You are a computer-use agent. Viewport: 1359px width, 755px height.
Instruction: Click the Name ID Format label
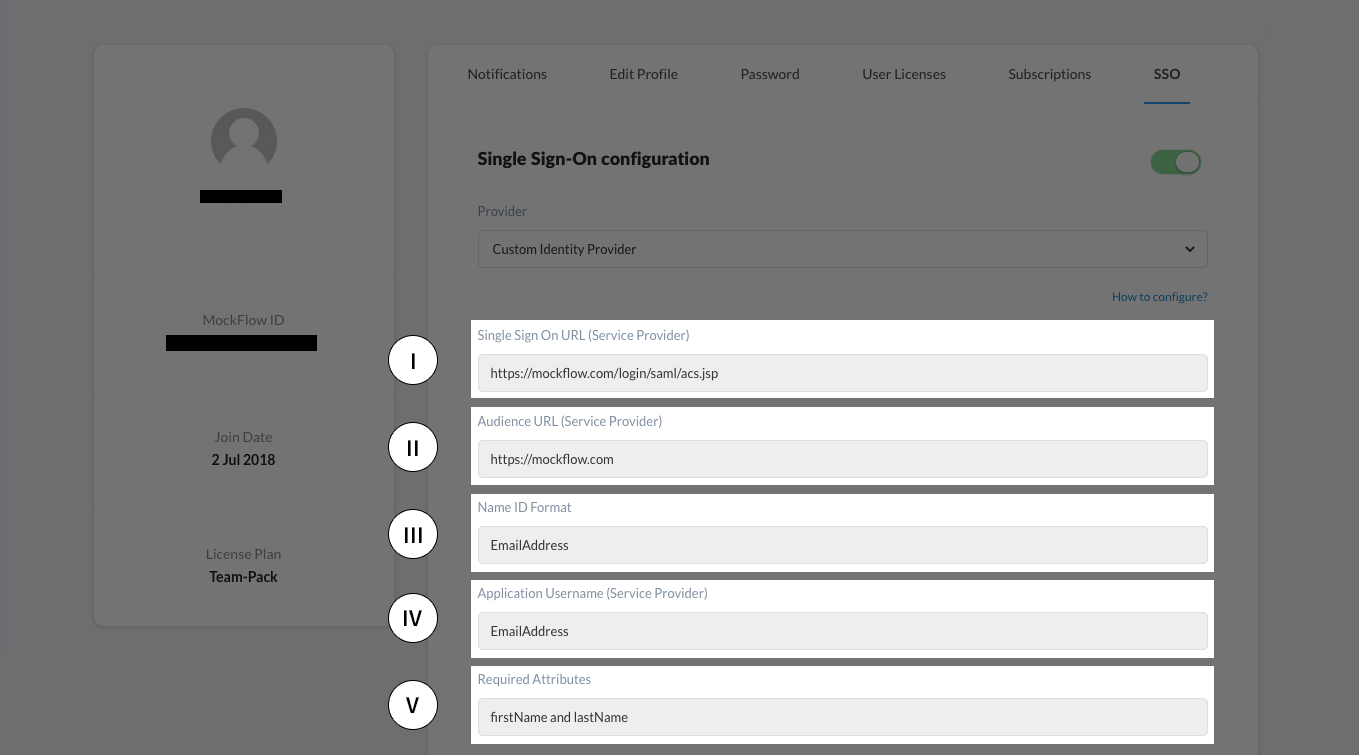coord(524,507)
